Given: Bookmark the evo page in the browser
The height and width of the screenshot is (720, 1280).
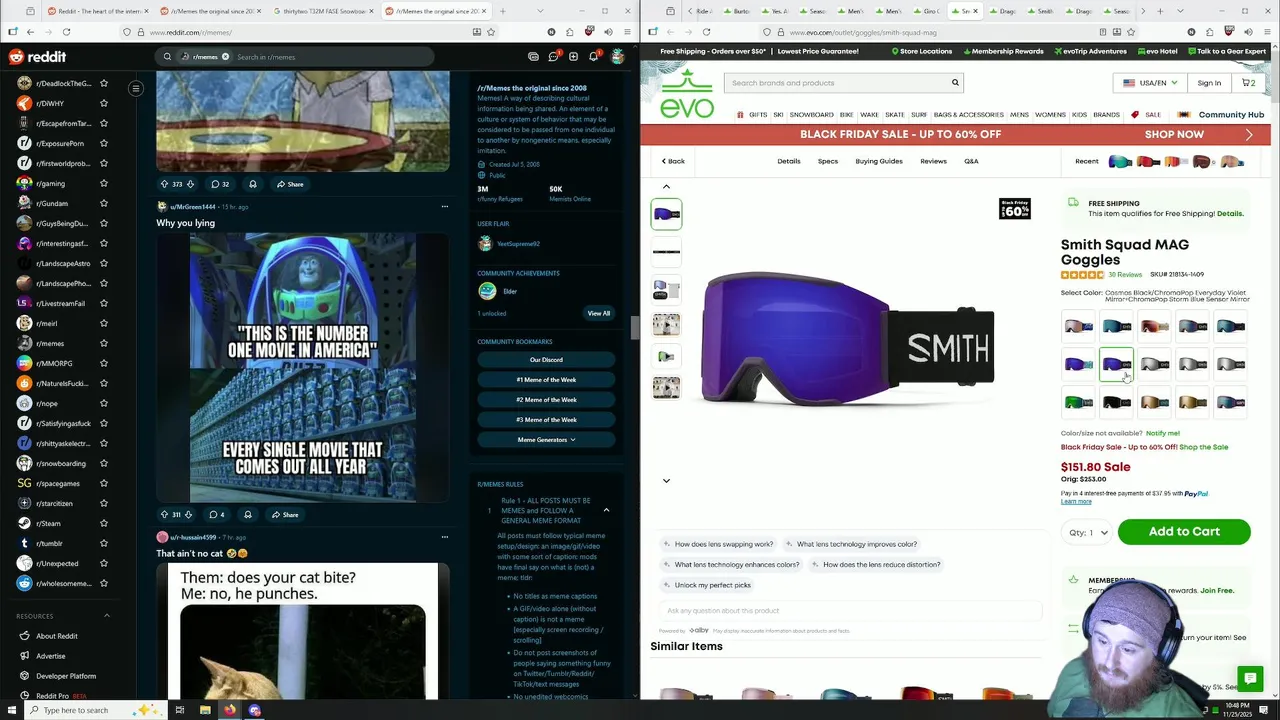Looking at the screenshot, I should (x=1131, y=32).
